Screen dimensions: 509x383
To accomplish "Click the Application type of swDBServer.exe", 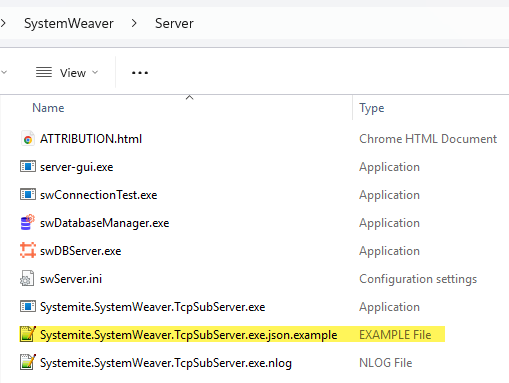I will pyautogui.click(x=389, y=251).
